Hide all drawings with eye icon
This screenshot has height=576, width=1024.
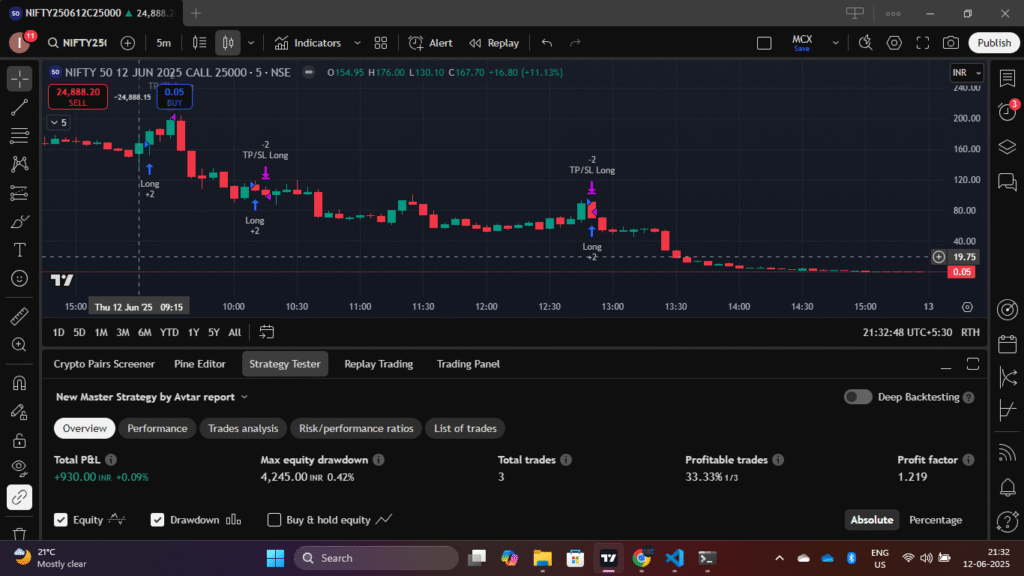point(20,468)
